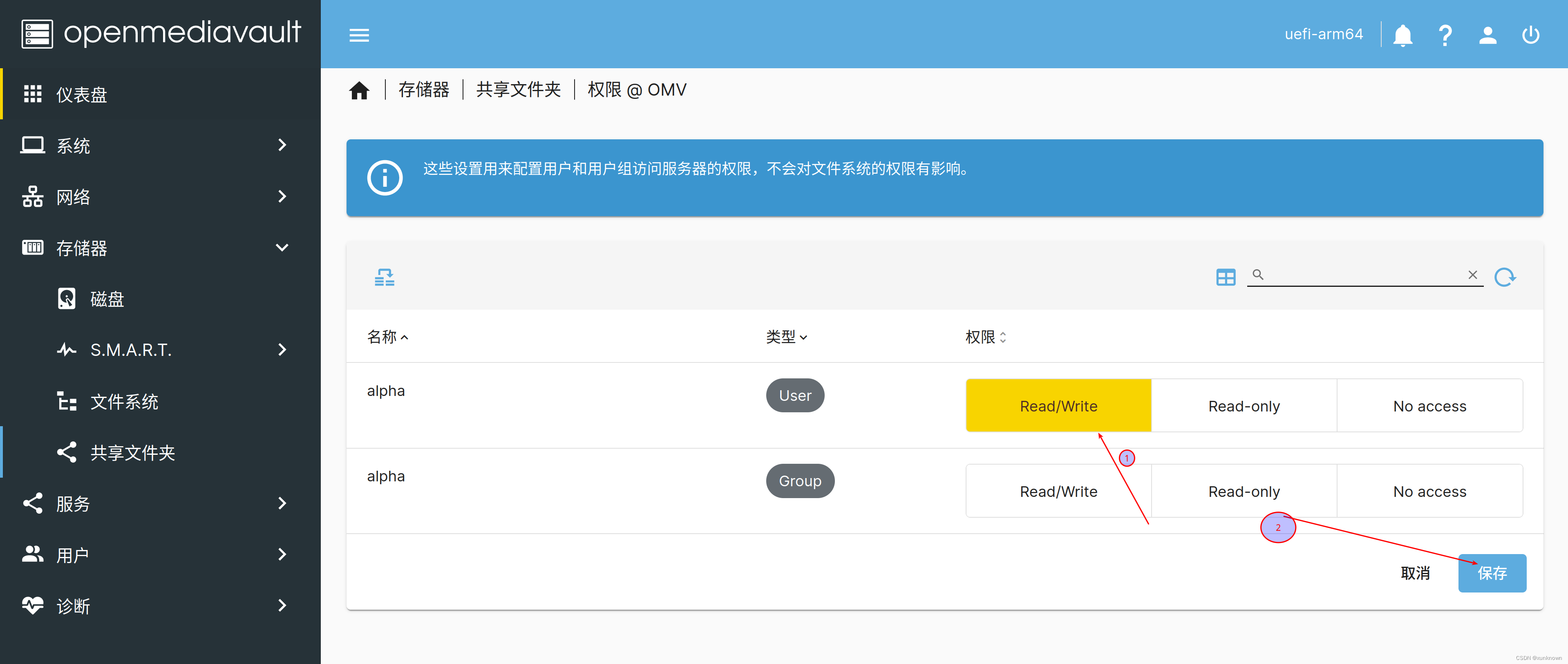Click the 取消 cancel button
Screen dimensions: 1568x664
1415,573
